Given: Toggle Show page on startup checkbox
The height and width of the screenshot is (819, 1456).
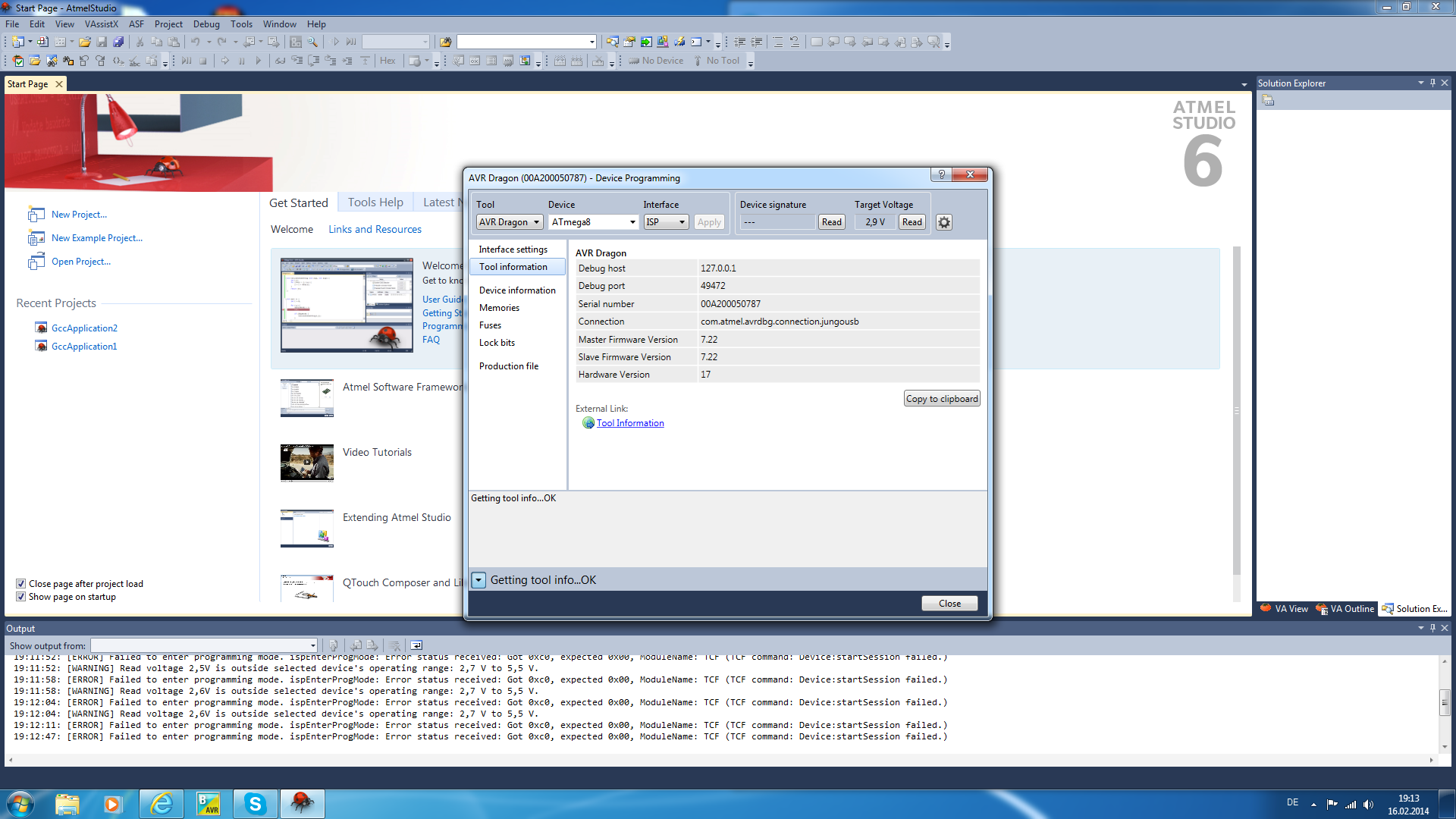Looking at the screenshot, I should pos(21,597).
